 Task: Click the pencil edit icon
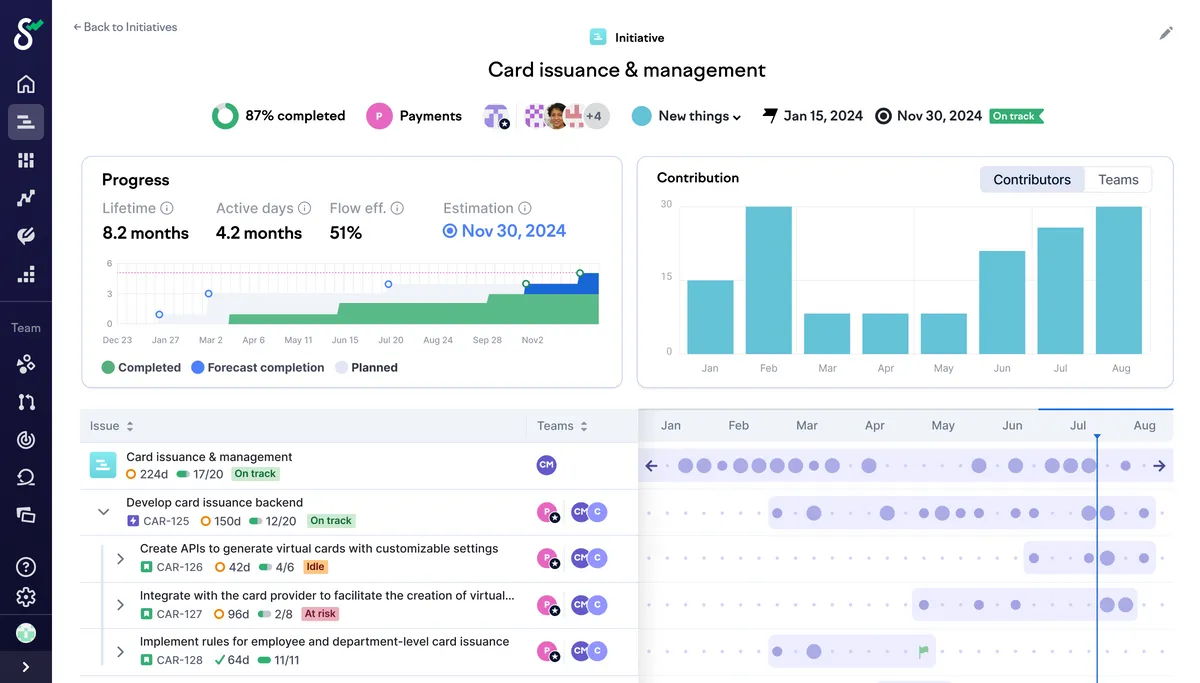1166,33
